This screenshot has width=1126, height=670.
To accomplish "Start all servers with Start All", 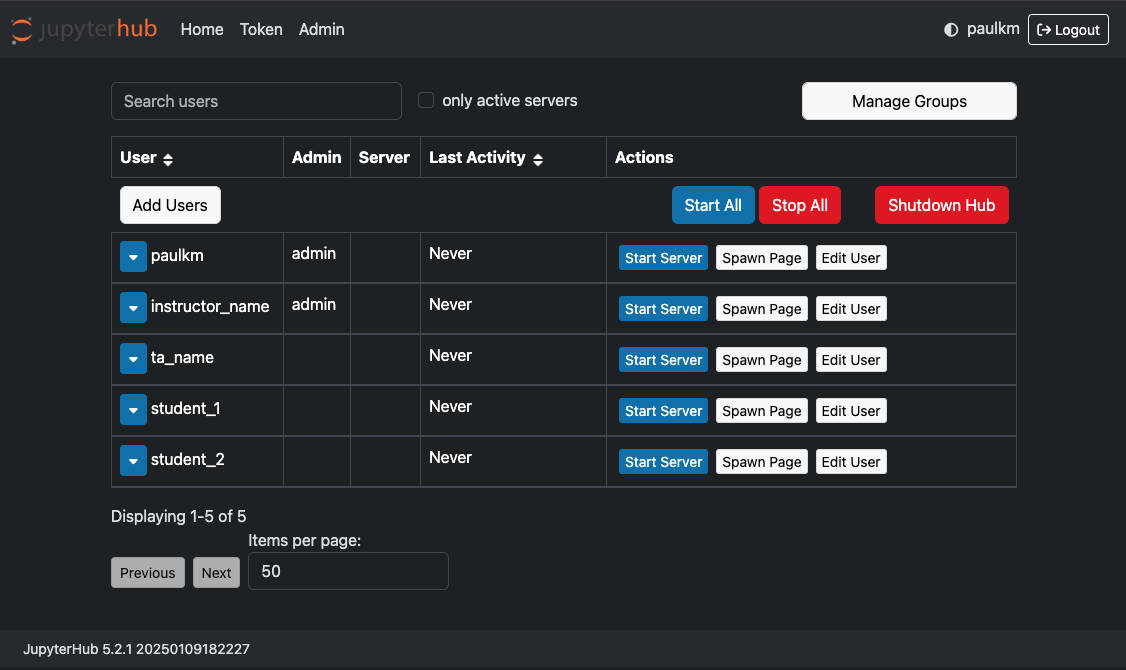I will click(713, 204).
